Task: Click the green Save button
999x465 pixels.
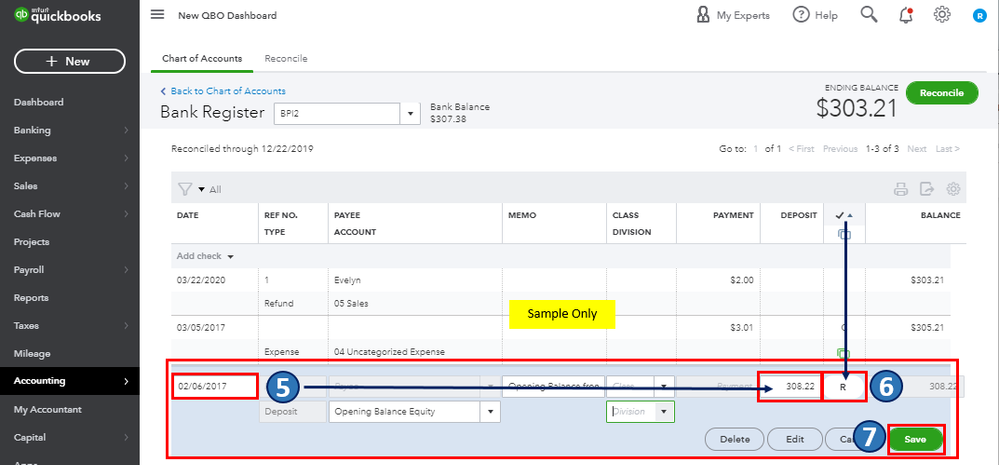Action: coord(915,439)
